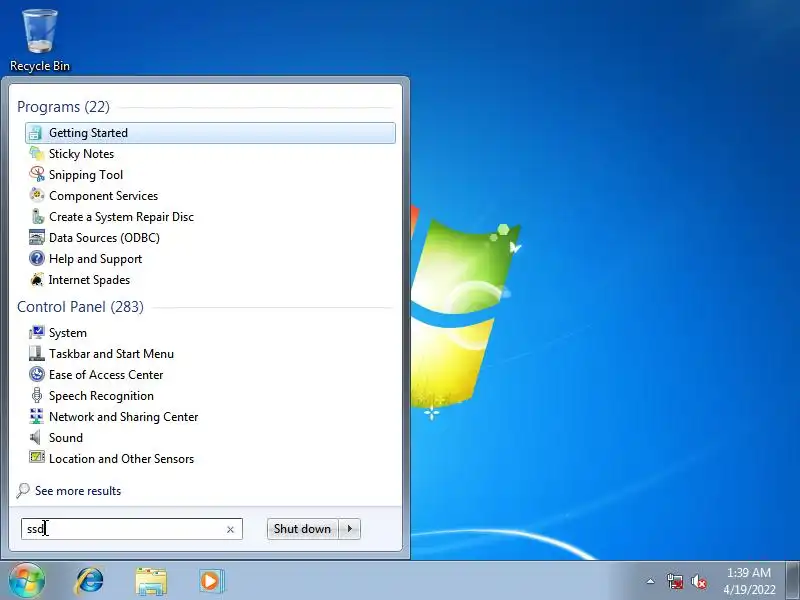Clear the search box with the X
This screenshot has width=800, height=600.
pyautogui.click(x=230, y=530)
